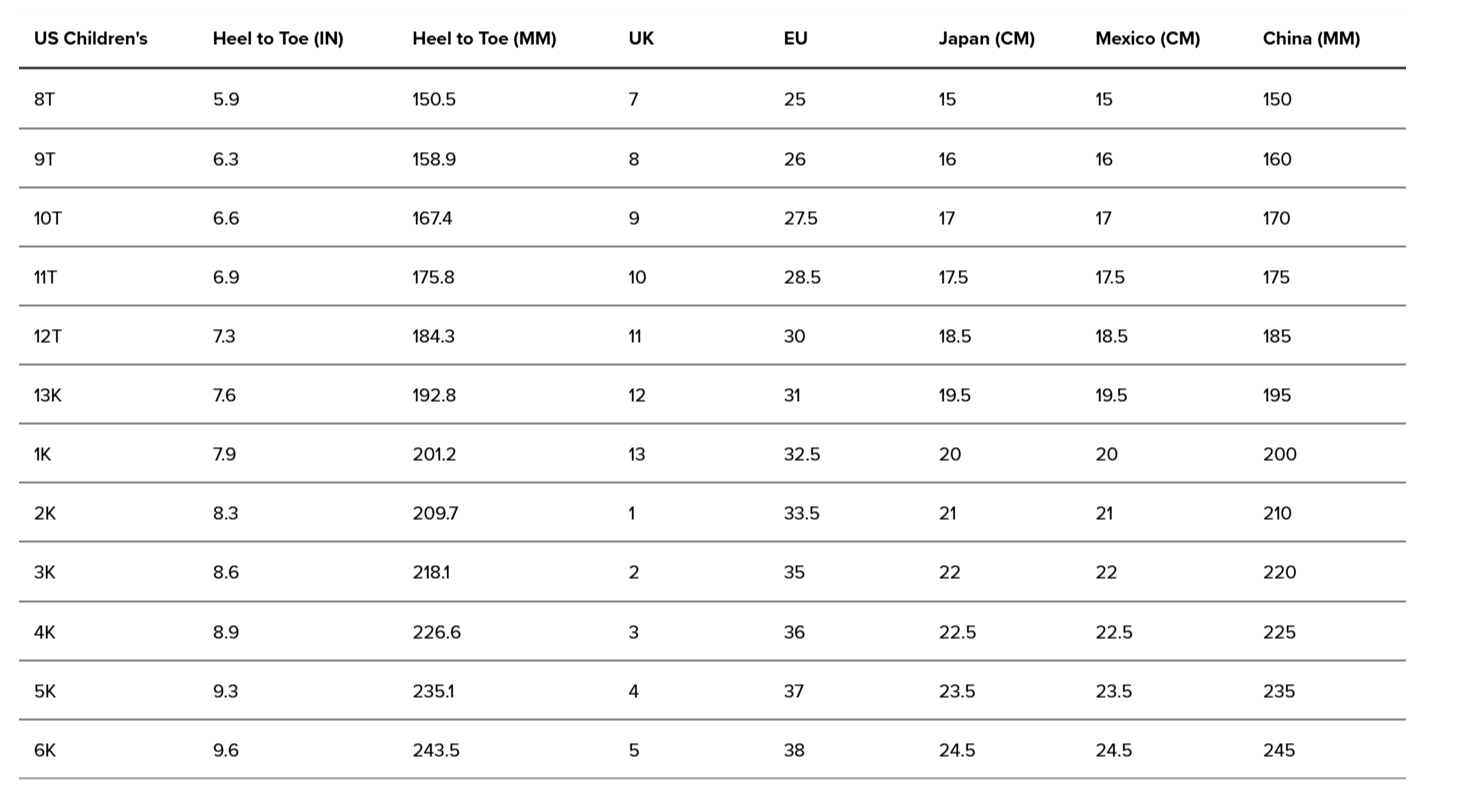Click the Mexico (CM) column header
The width and height of the screenshot is (1464, 798).
[1147, 39]
